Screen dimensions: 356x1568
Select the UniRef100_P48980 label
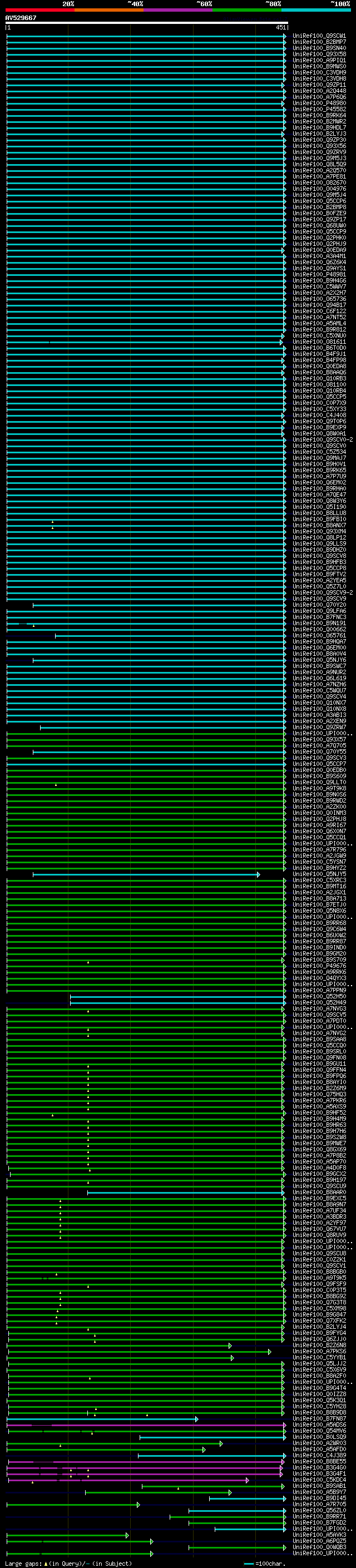(319, 103)
